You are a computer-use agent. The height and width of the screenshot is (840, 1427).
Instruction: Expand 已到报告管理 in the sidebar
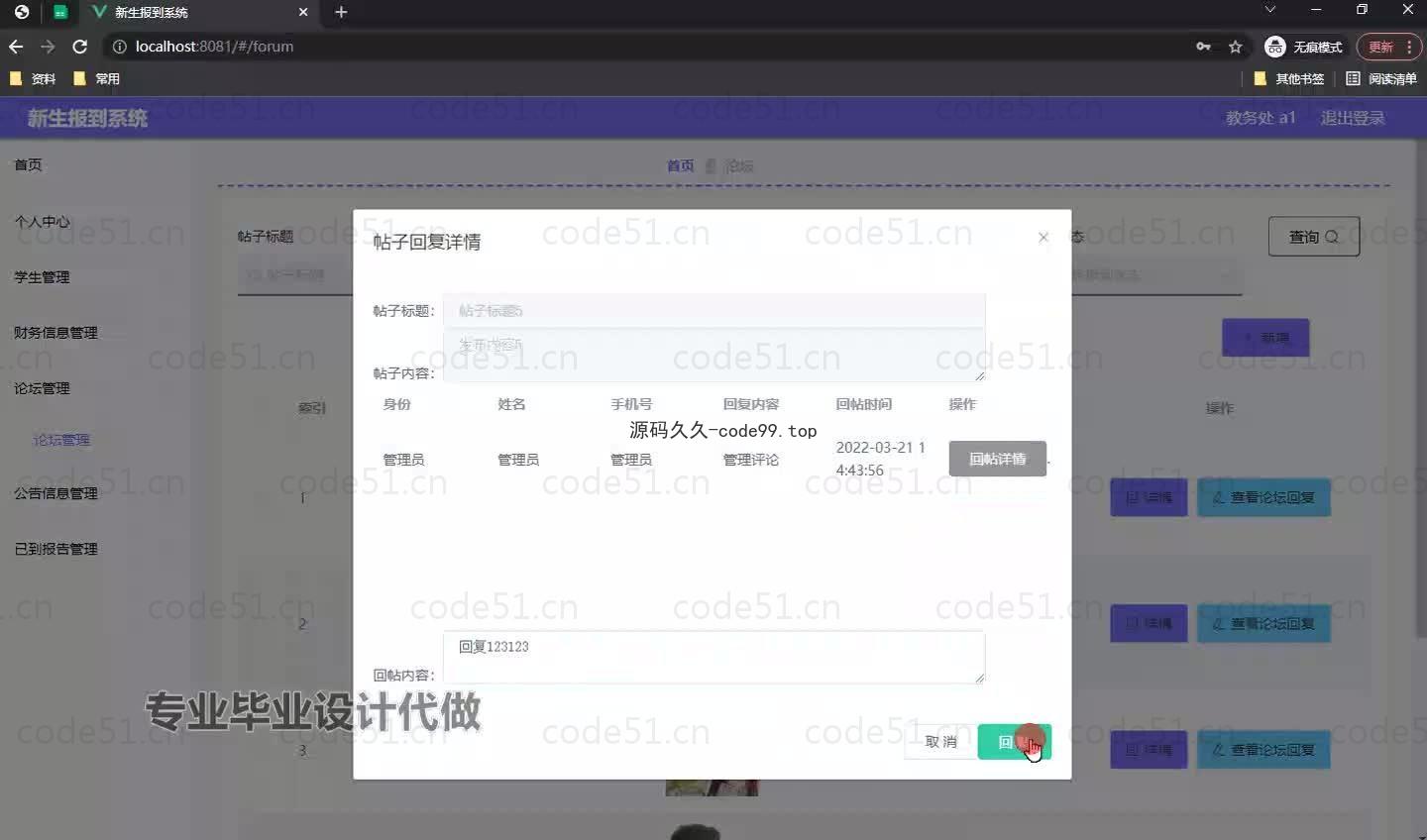(55, 548)
